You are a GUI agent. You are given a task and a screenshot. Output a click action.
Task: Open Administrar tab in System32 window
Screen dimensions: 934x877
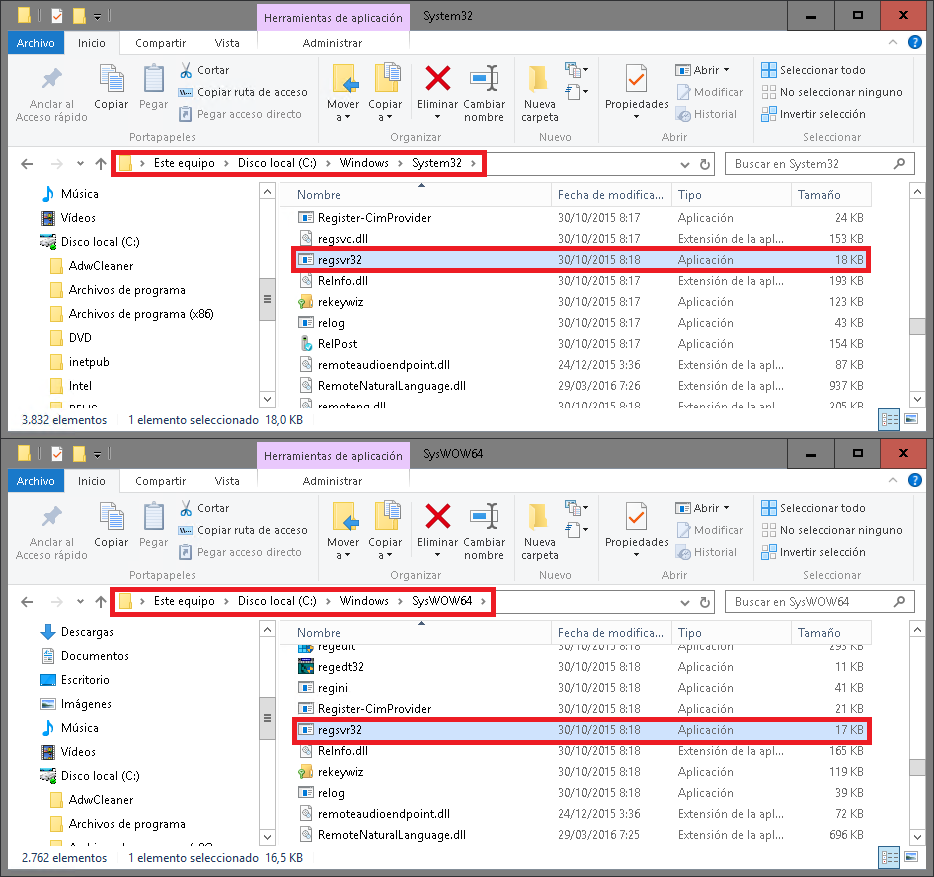point(332,43)
